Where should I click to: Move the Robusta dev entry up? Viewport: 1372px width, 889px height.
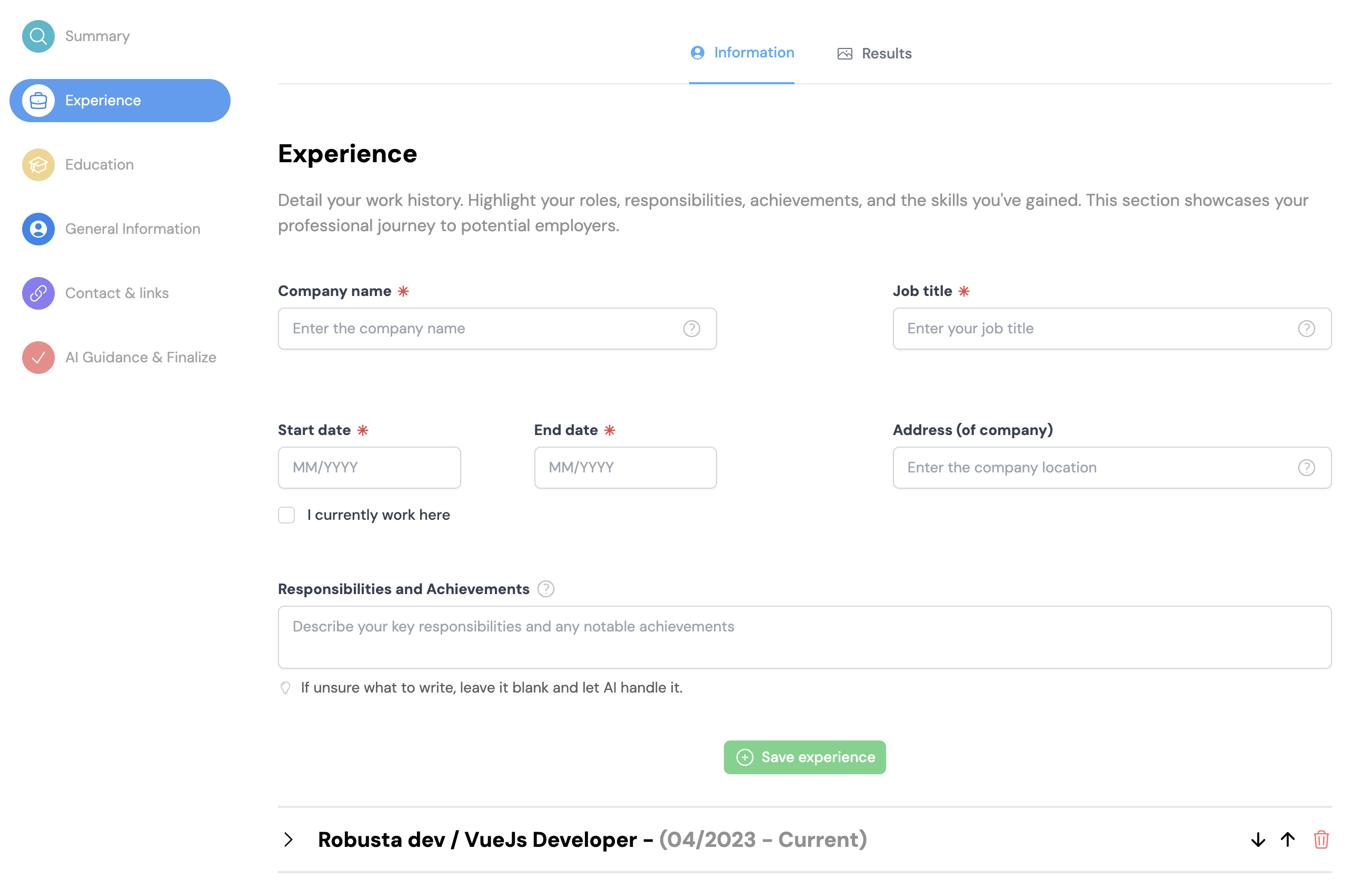pyautogui.click(x=1288, y=839)
